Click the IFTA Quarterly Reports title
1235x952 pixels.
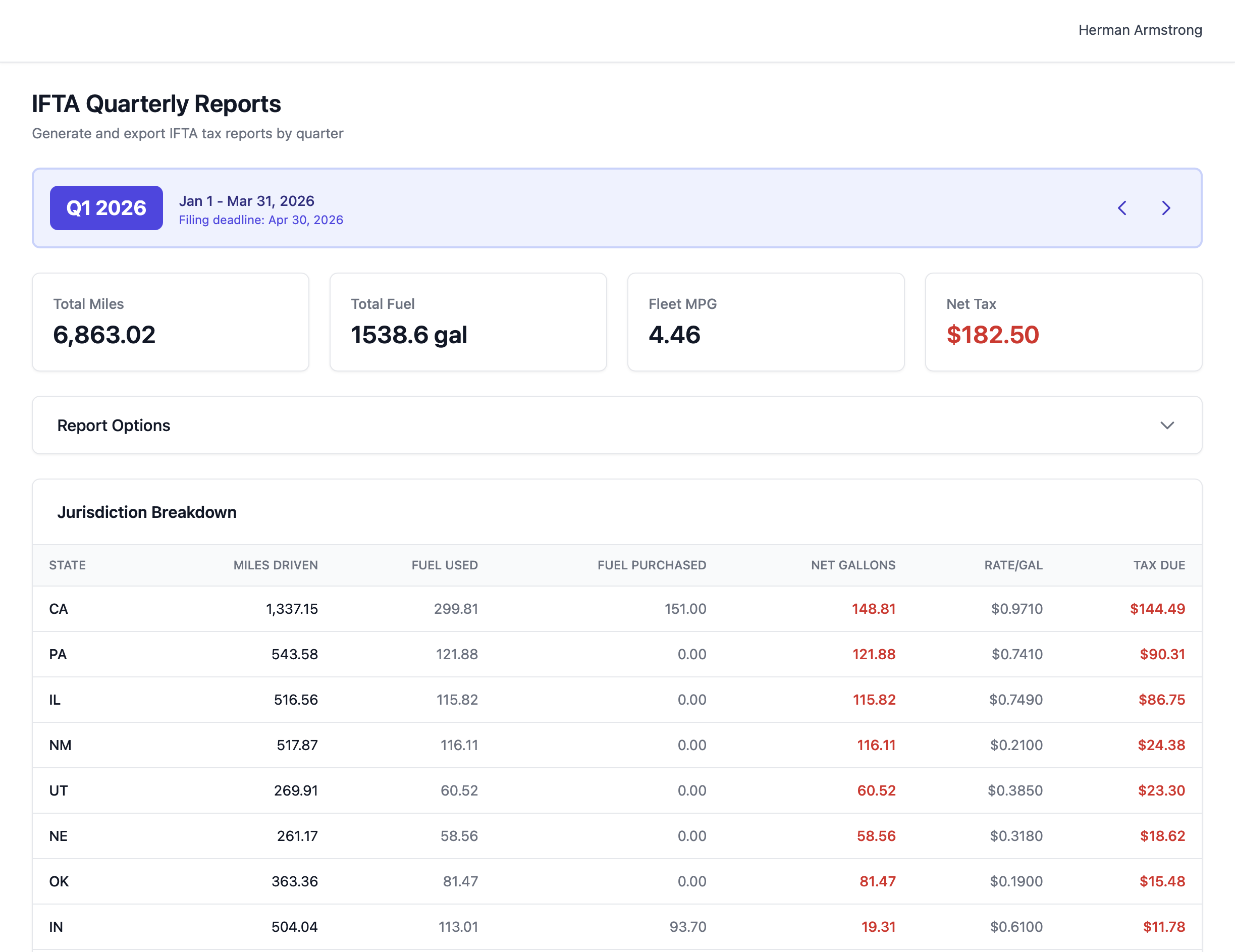156,104
